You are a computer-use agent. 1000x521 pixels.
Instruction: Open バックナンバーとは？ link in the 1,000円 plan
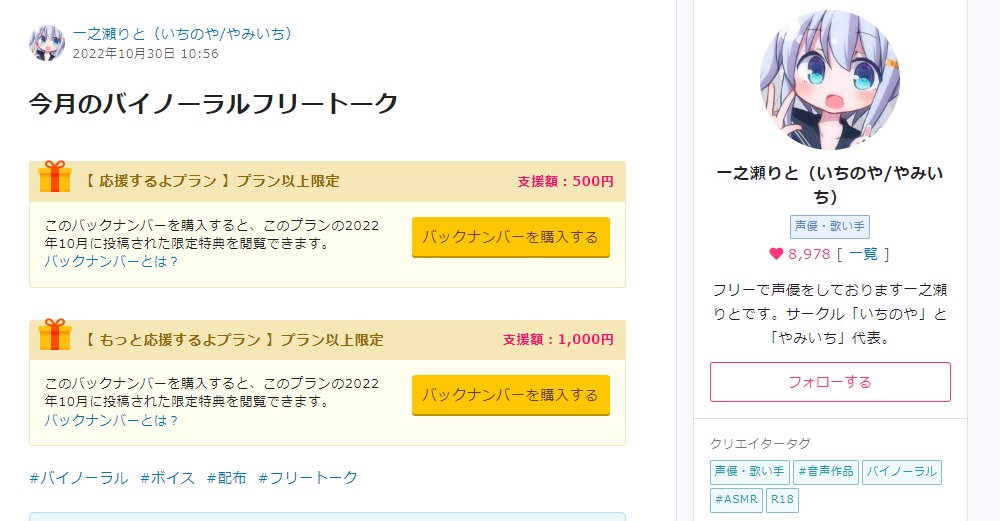[111, 420]
